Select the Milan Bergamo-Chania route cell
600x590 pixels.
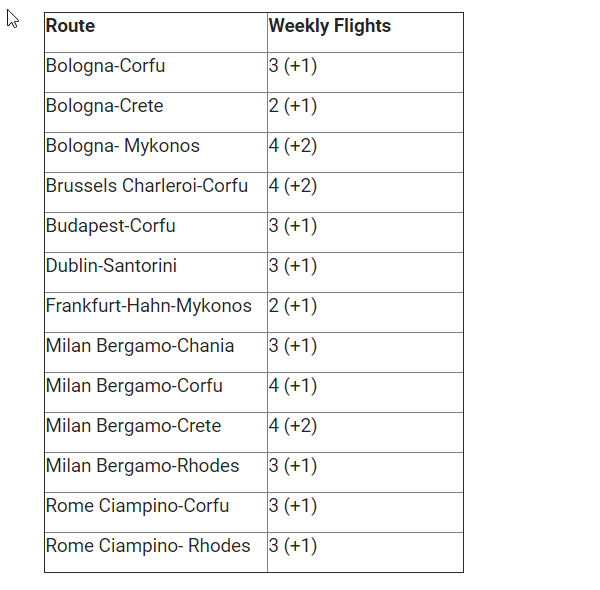[x=156, y=352]
